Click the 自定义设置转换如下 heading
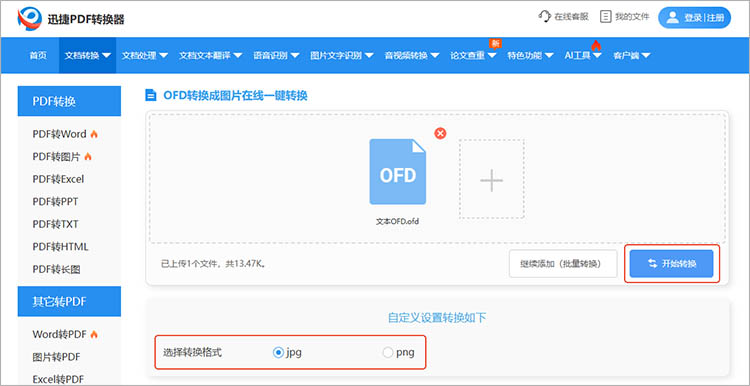Viewport: 750px width, 386px height. click(x=437, y=318)
